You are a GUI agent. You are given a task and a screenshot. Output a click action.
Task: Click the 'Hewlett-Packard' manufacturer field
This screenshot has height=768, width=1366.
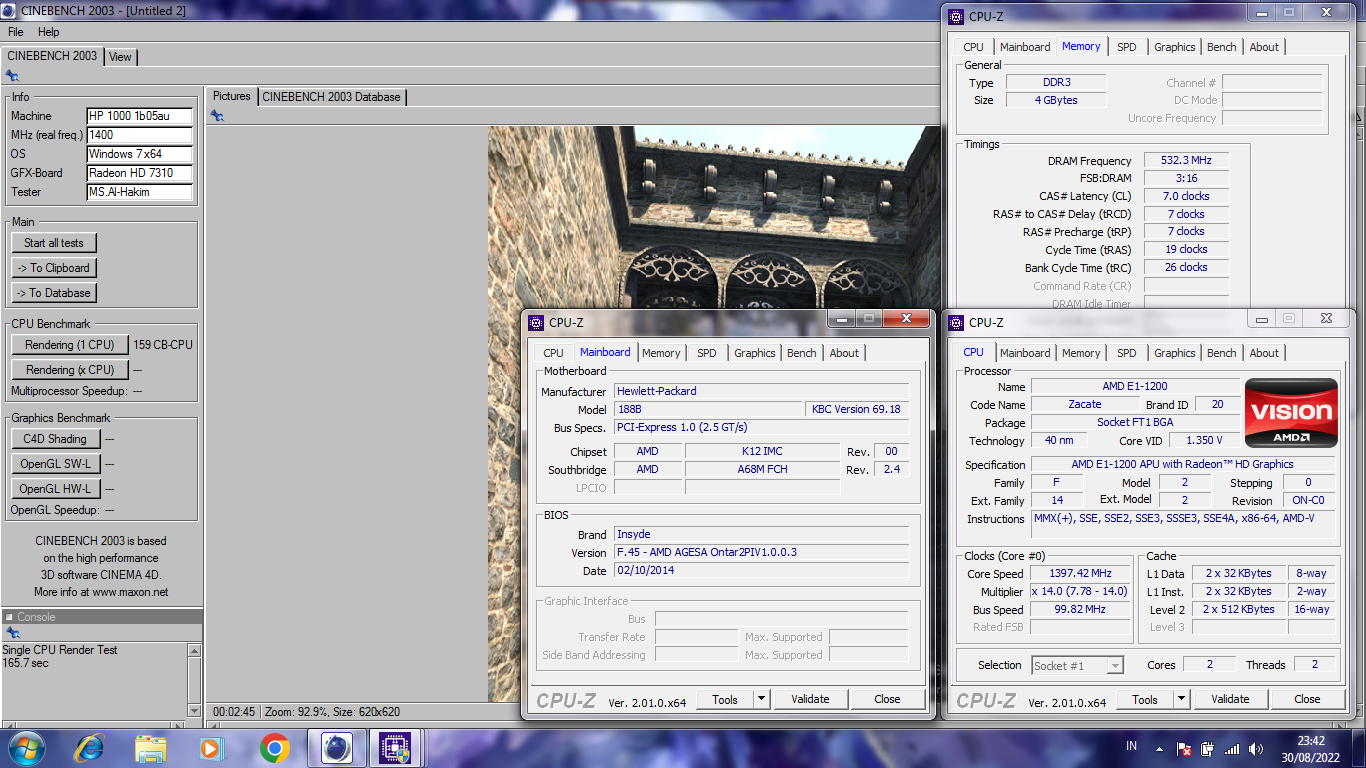pos(761,391)
